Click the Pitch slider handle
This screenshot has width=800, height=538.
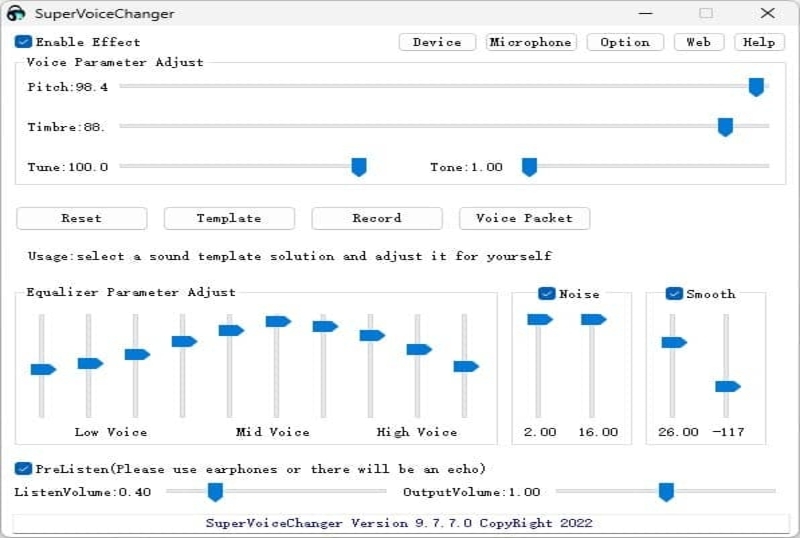[x=756, y=87]
